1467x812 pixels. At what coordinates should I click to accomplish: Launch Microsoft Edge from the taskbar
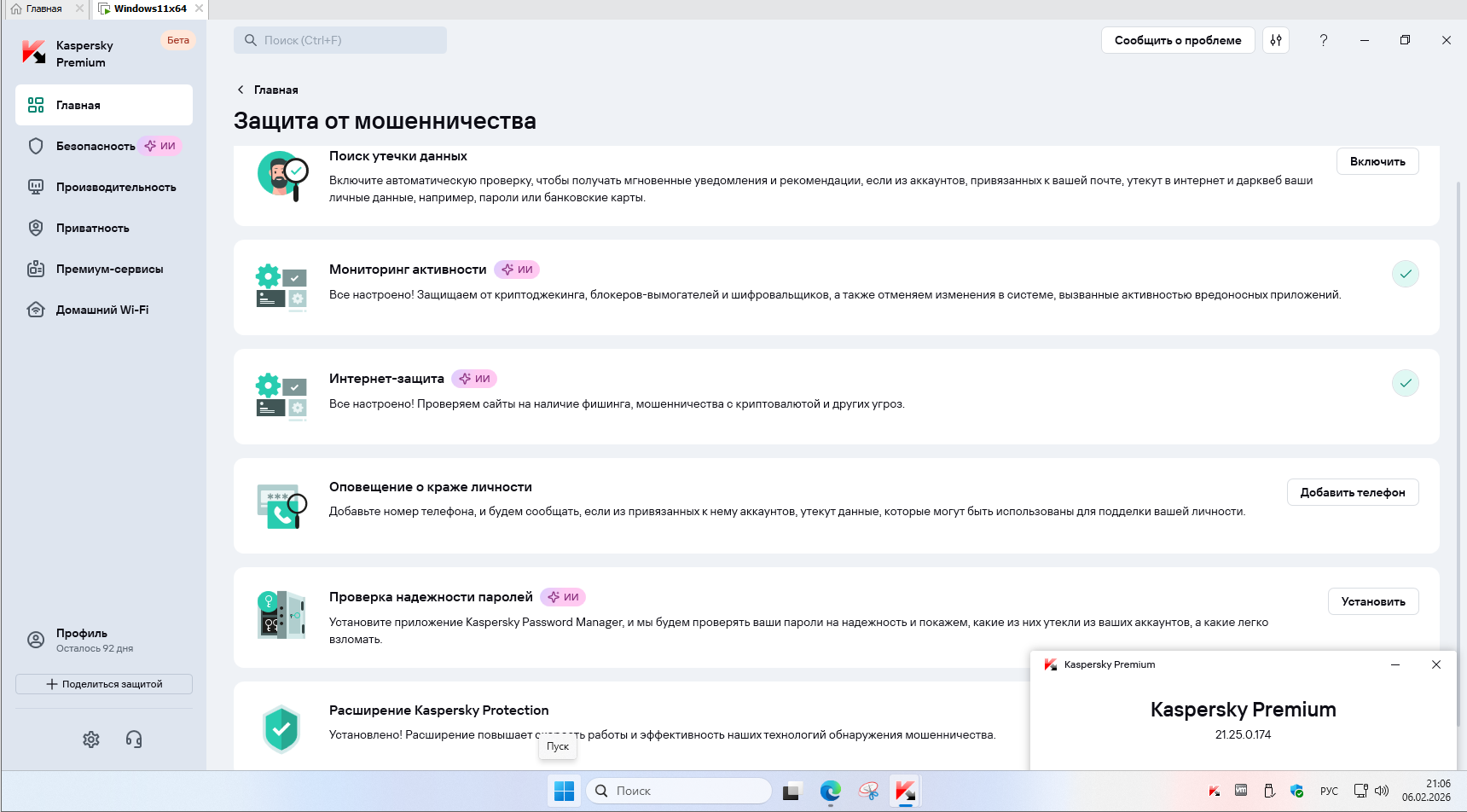(x=830, y=791)
